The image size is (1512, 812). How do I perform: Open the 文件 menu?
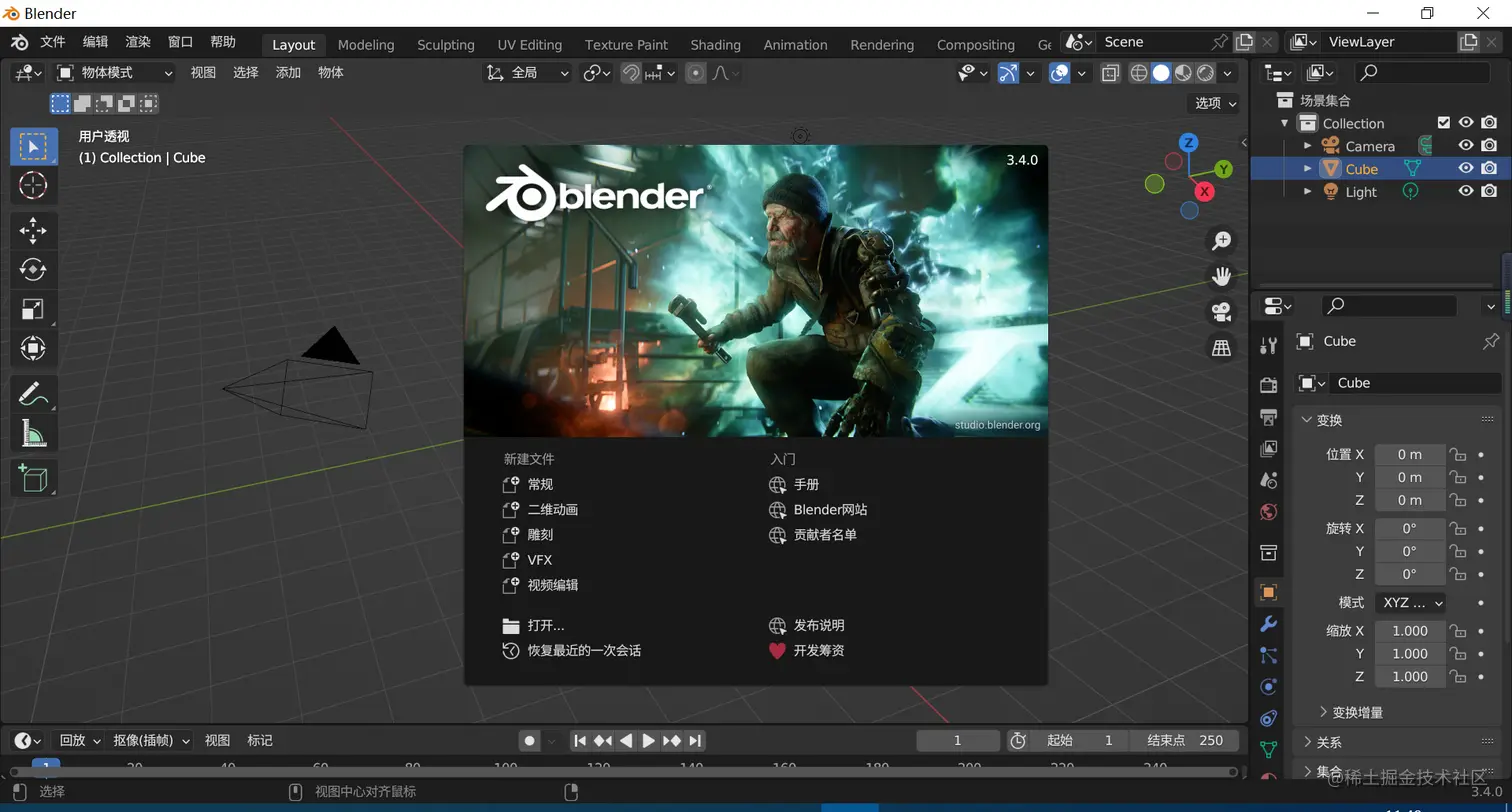coord(52,42)
